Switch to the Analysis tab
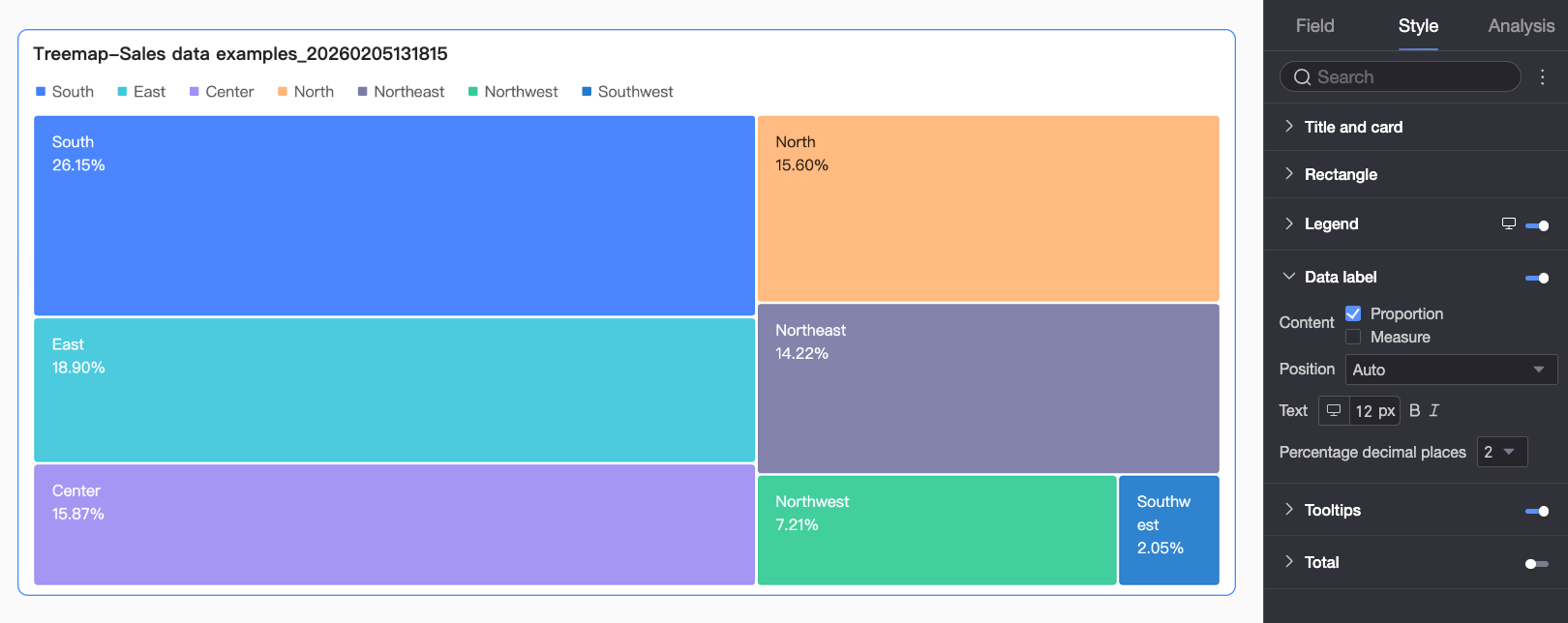 (1521, 26)
